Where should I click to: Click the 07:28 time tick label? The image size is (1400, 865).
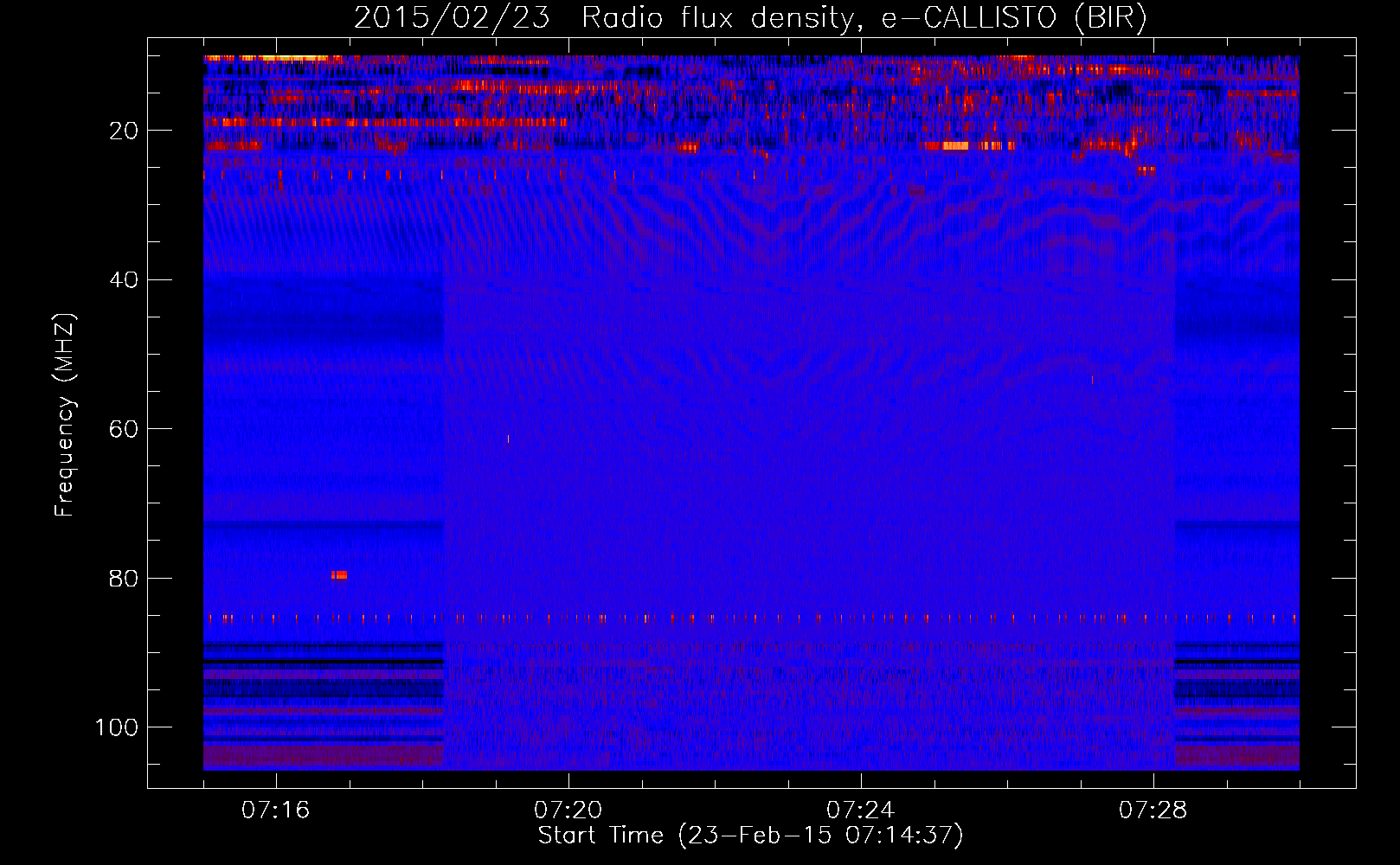(1153, 811)
